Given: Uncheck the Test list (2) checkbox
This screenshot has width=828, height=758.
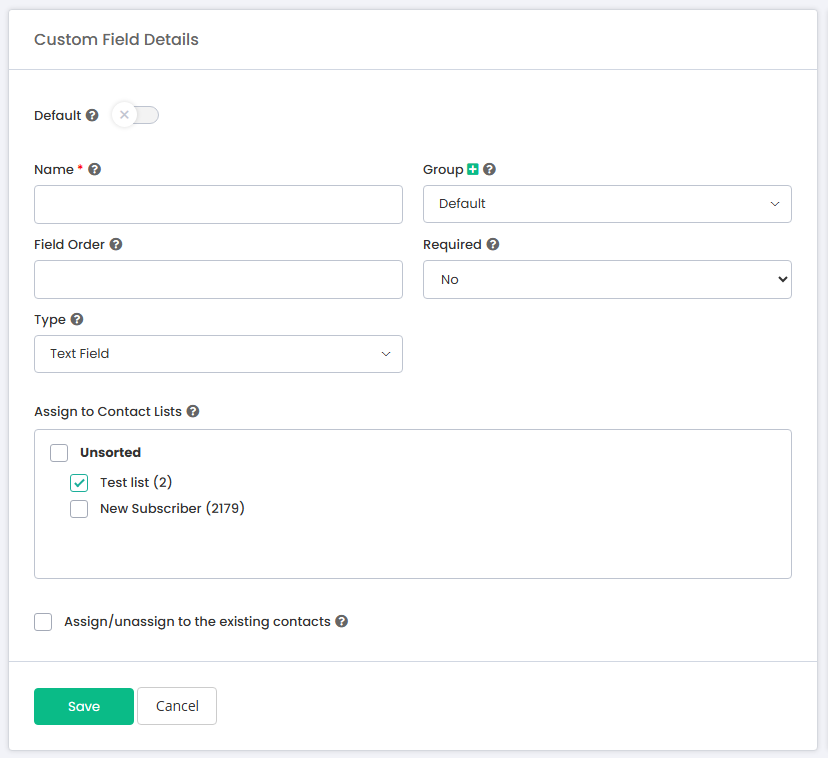Looking at the screenshot, I should (x=79, y=483).
